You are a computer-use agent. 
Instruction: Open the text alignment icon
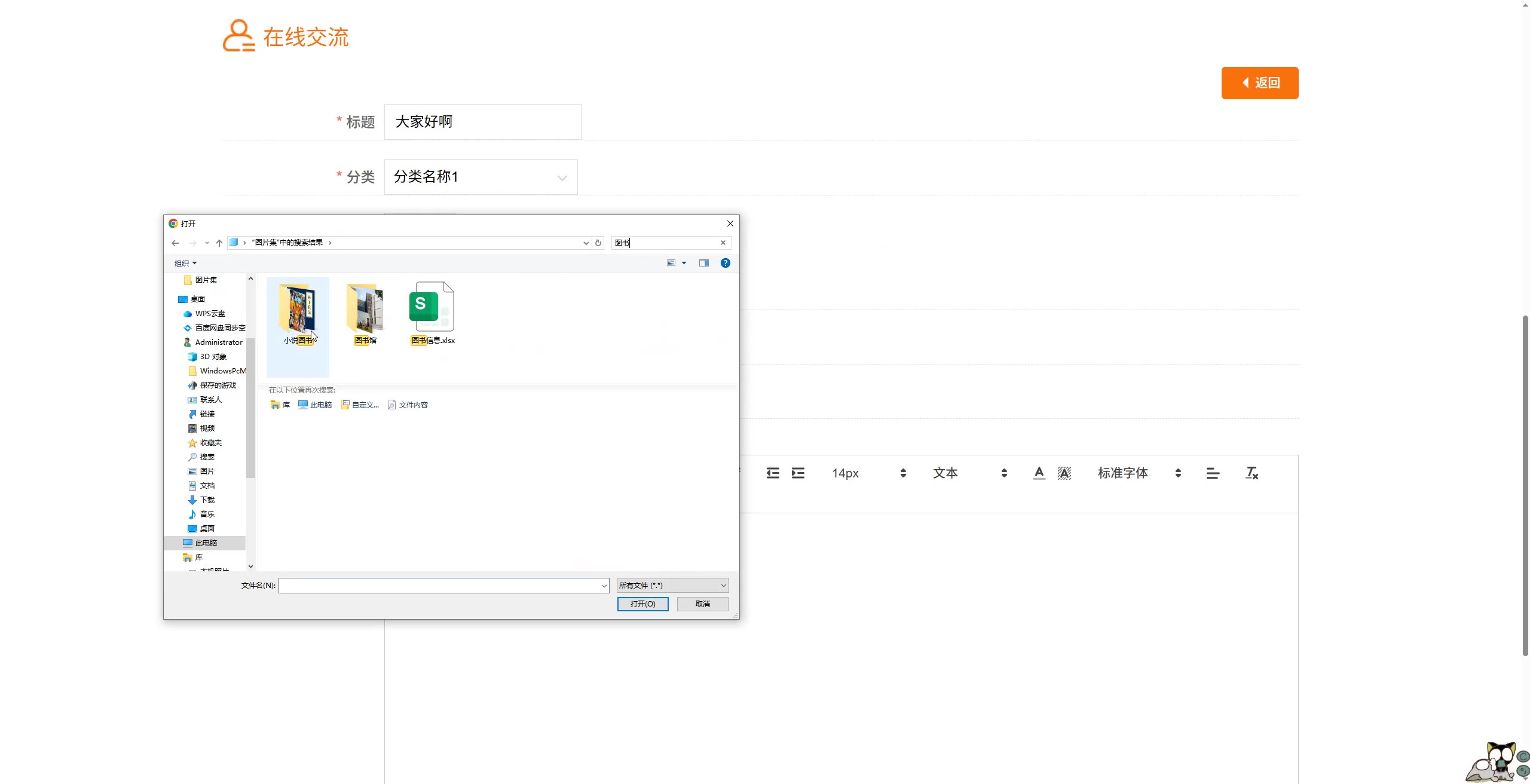[1213, 473]
